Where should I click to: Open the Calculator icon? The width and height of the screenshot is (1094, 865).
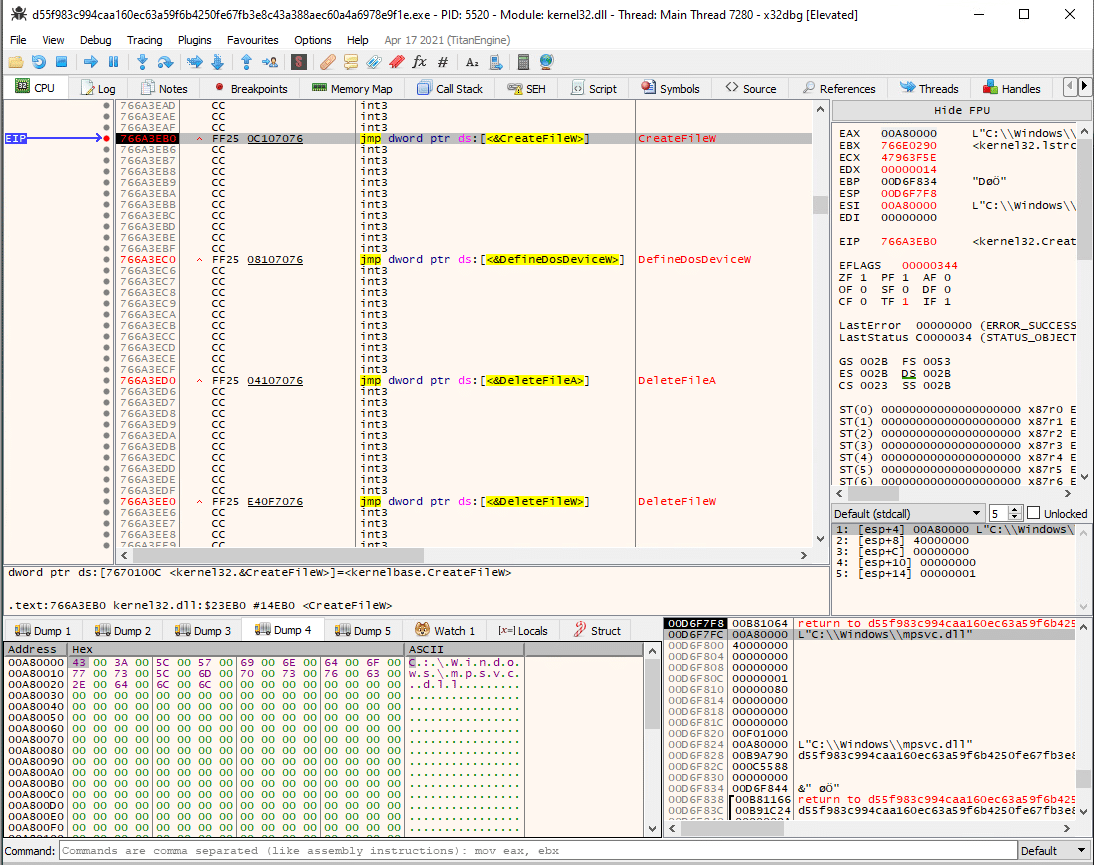click(523, 62)
